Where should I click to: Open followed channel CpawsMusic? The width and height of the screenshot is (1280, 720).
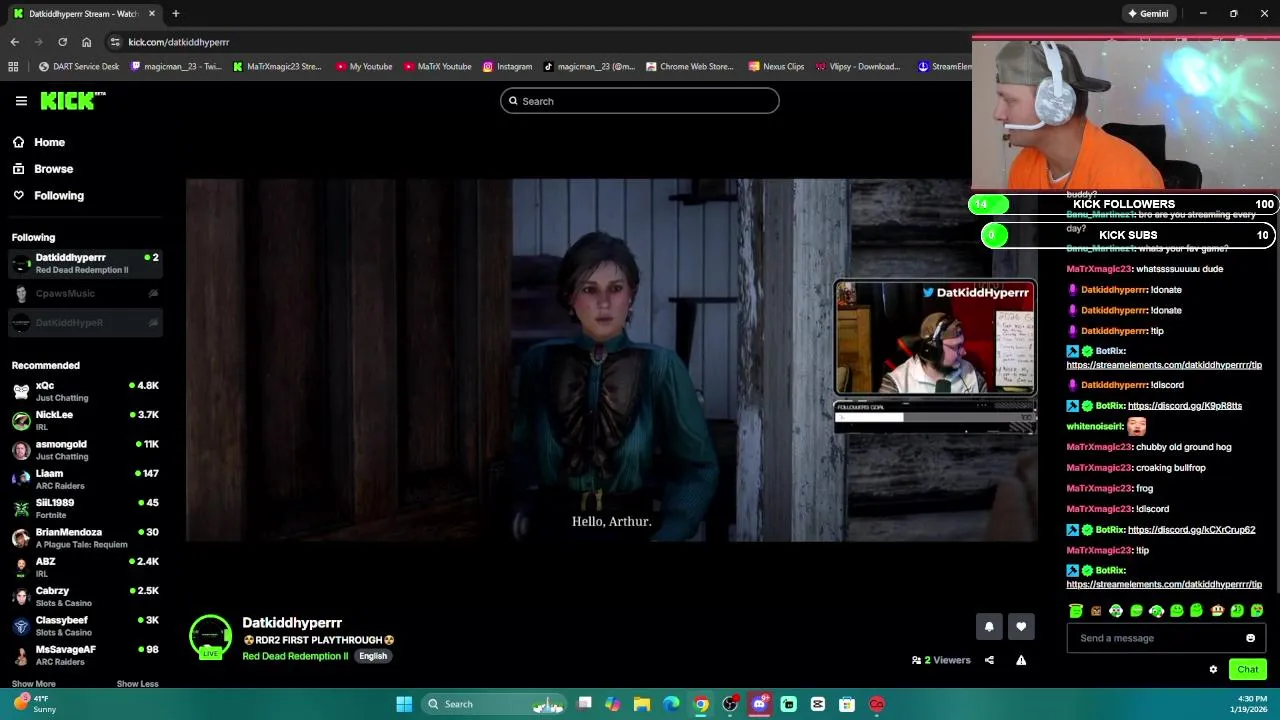85,293
